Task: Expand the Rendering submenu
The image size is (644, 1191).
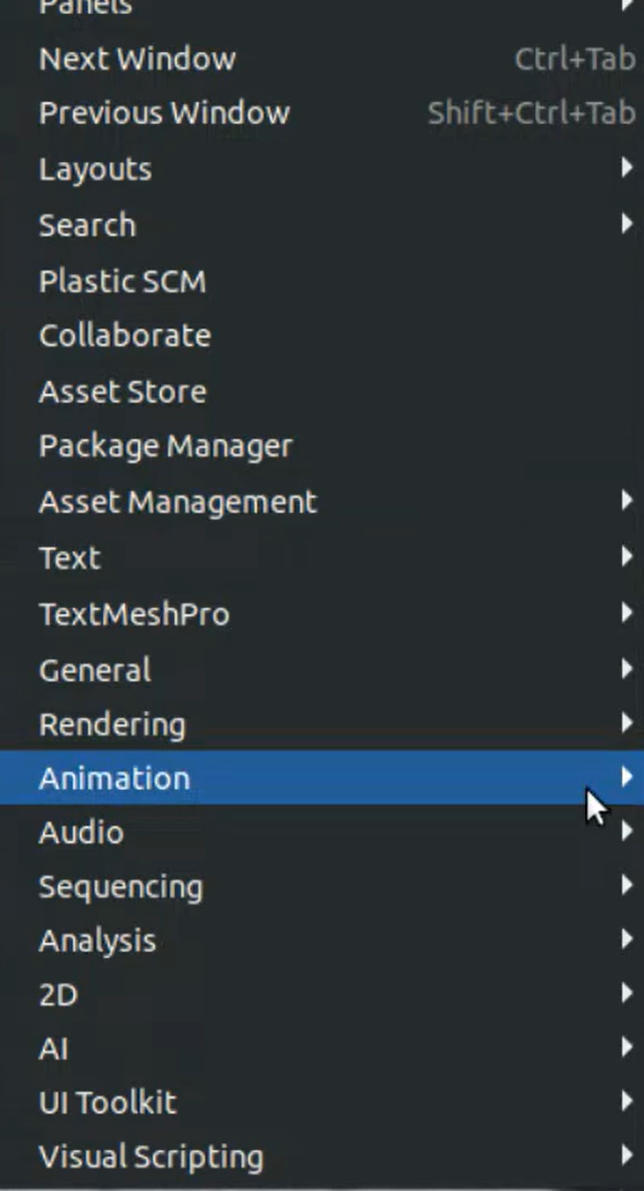Action: point(112,724)
